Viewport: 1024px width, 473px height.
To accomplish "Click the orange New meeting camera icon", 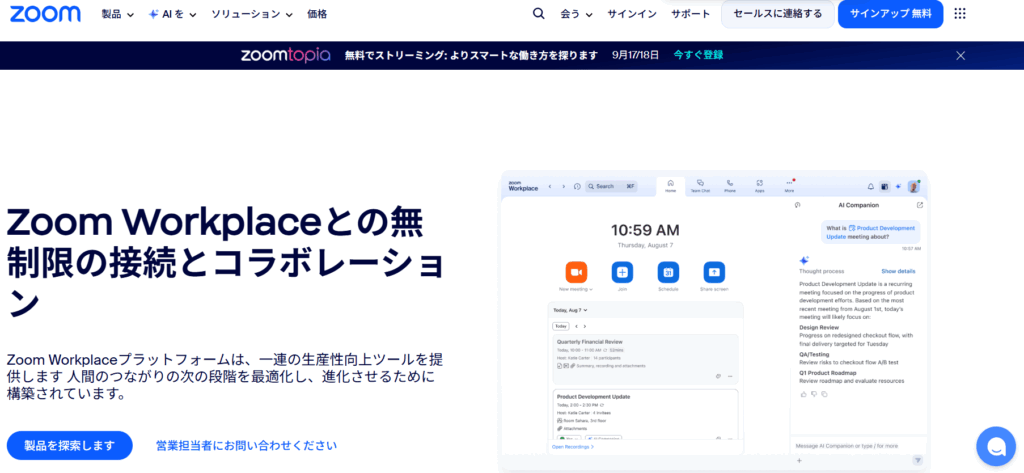I will (x=575, y=272).
